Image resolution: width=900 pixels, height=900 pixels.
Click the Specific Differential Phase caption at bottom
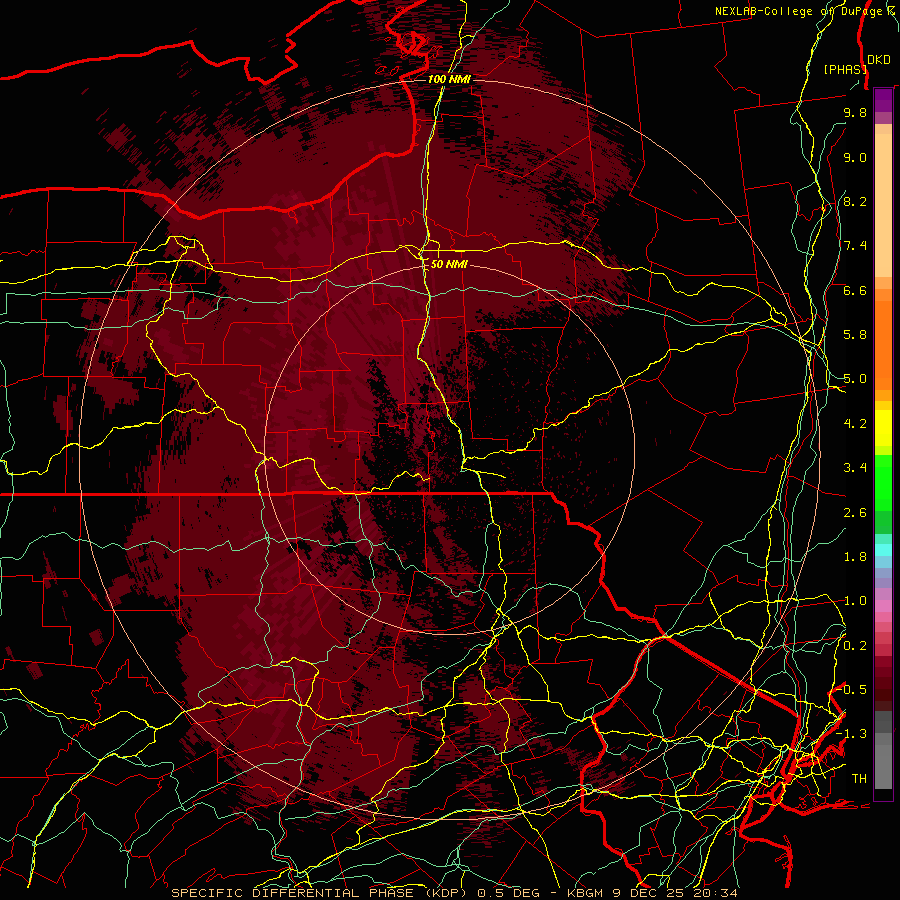[455, 893]
